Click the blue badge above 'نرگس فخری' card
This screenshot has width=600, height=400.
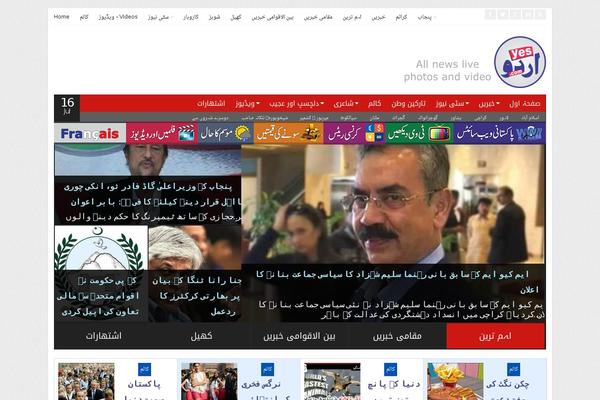coord(267,369)
